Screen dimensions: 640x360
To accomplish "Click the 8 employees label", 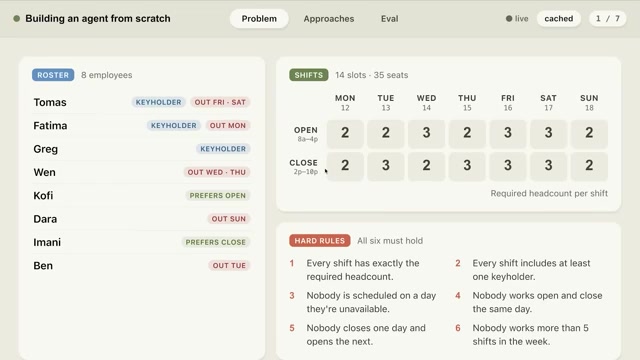I will (x=107, y=75).
